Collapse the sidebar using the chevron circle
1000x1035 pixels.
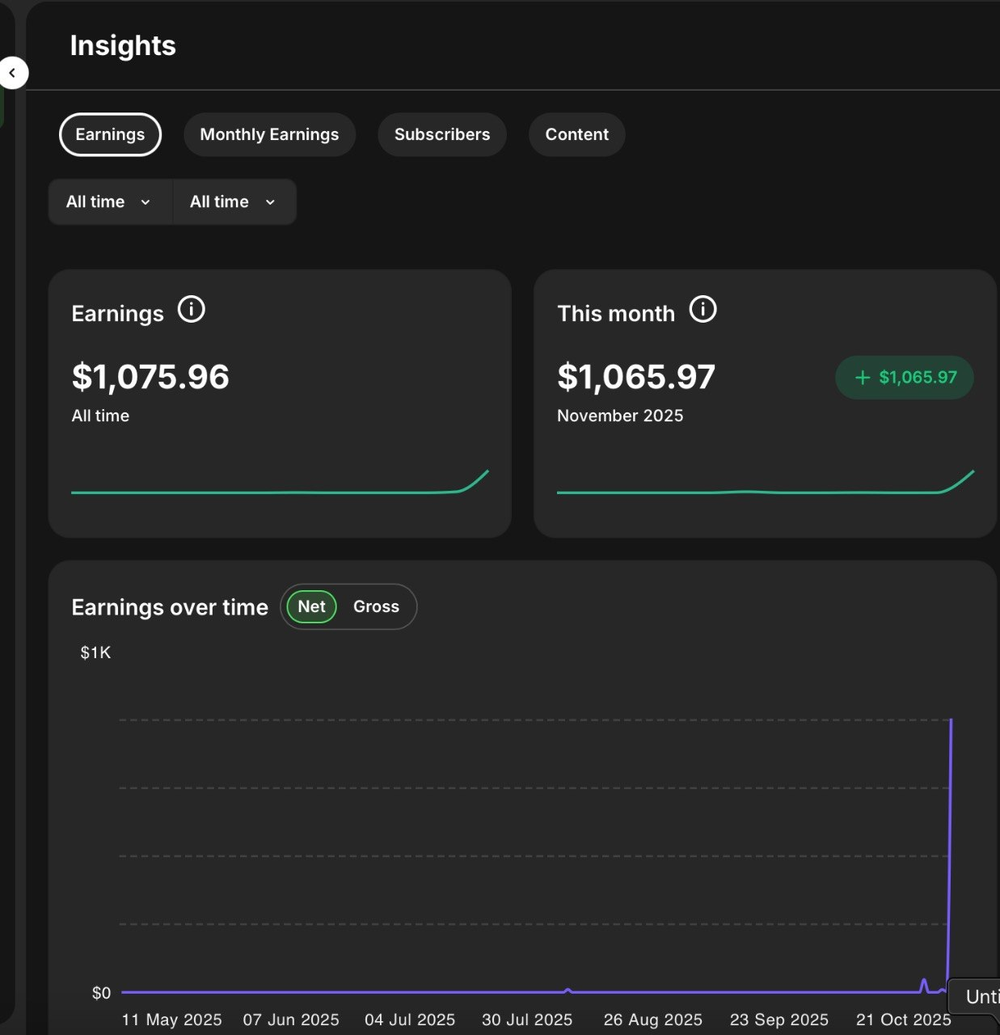pyautogui.click(x=13, y=72)
